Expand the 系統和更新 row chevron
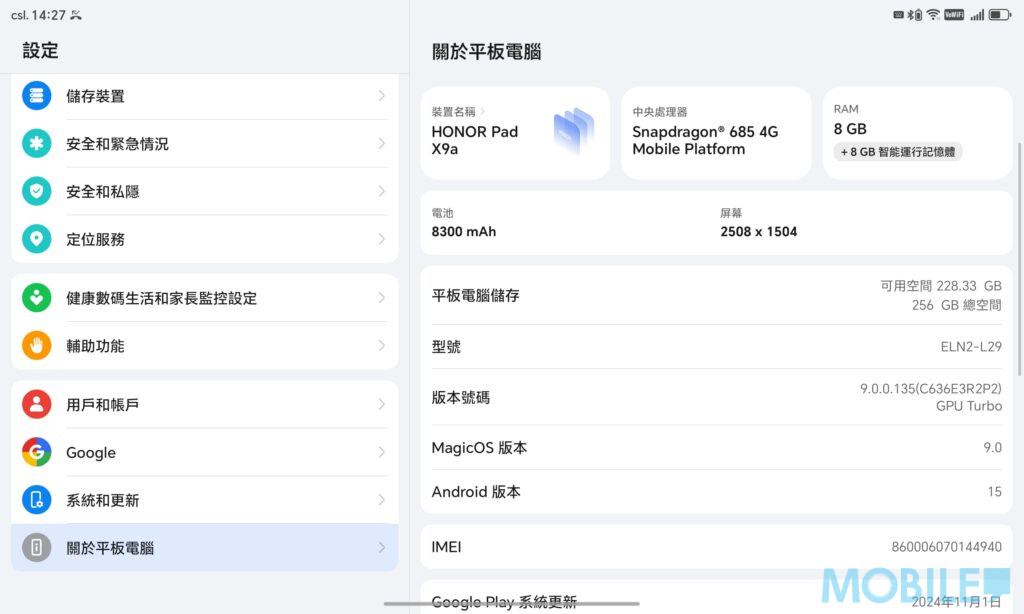Image resolution: width=1024 pixels, height=614 pixels. point(382,500)
